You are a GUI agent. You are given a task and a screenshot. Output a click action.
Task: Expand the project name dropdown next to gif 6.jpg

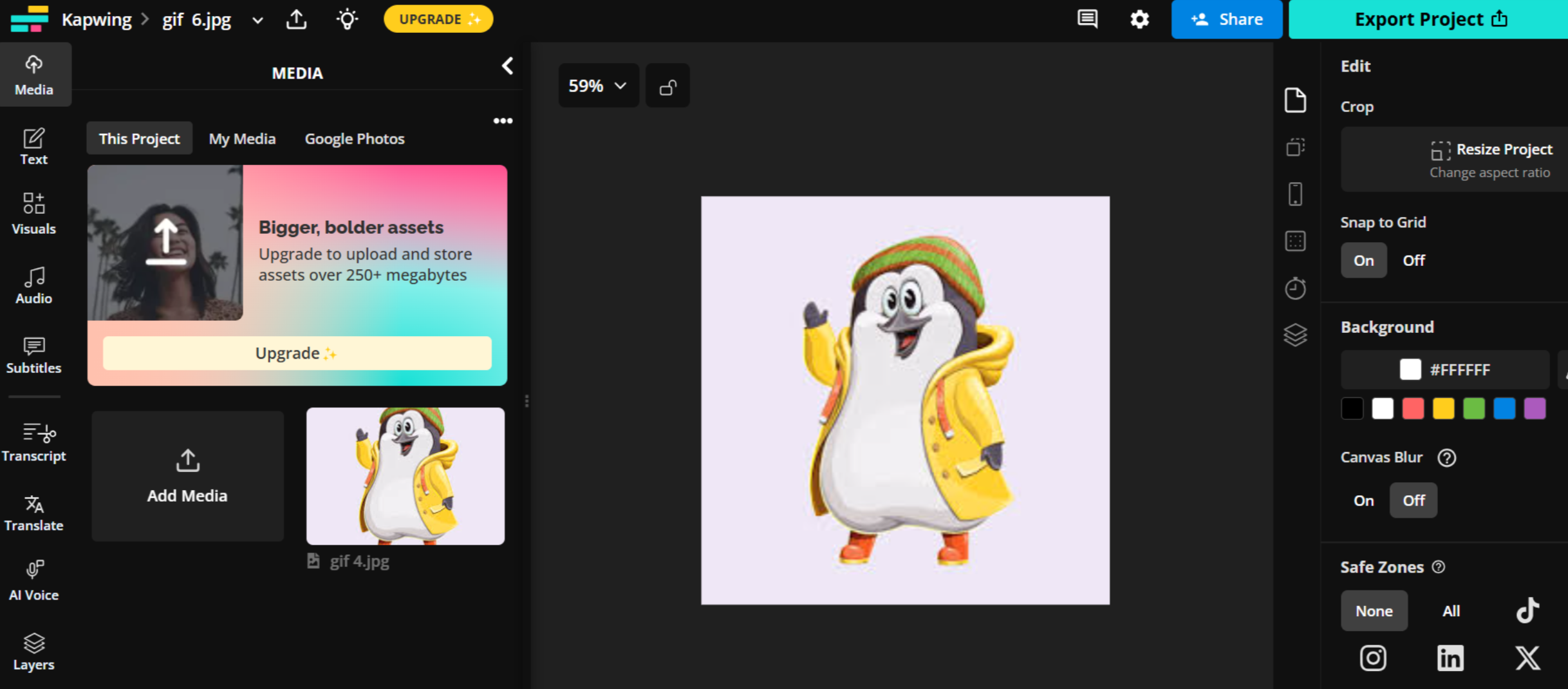(x=257, y=20)
